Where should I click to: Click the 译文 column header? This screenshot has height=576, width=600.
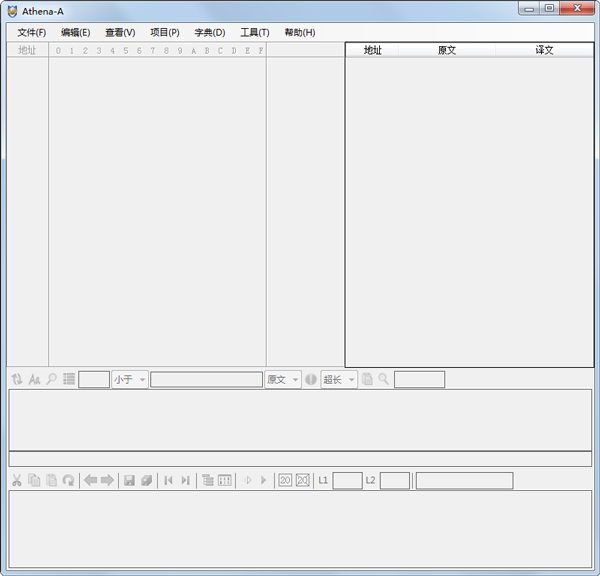tap(545, 50)
